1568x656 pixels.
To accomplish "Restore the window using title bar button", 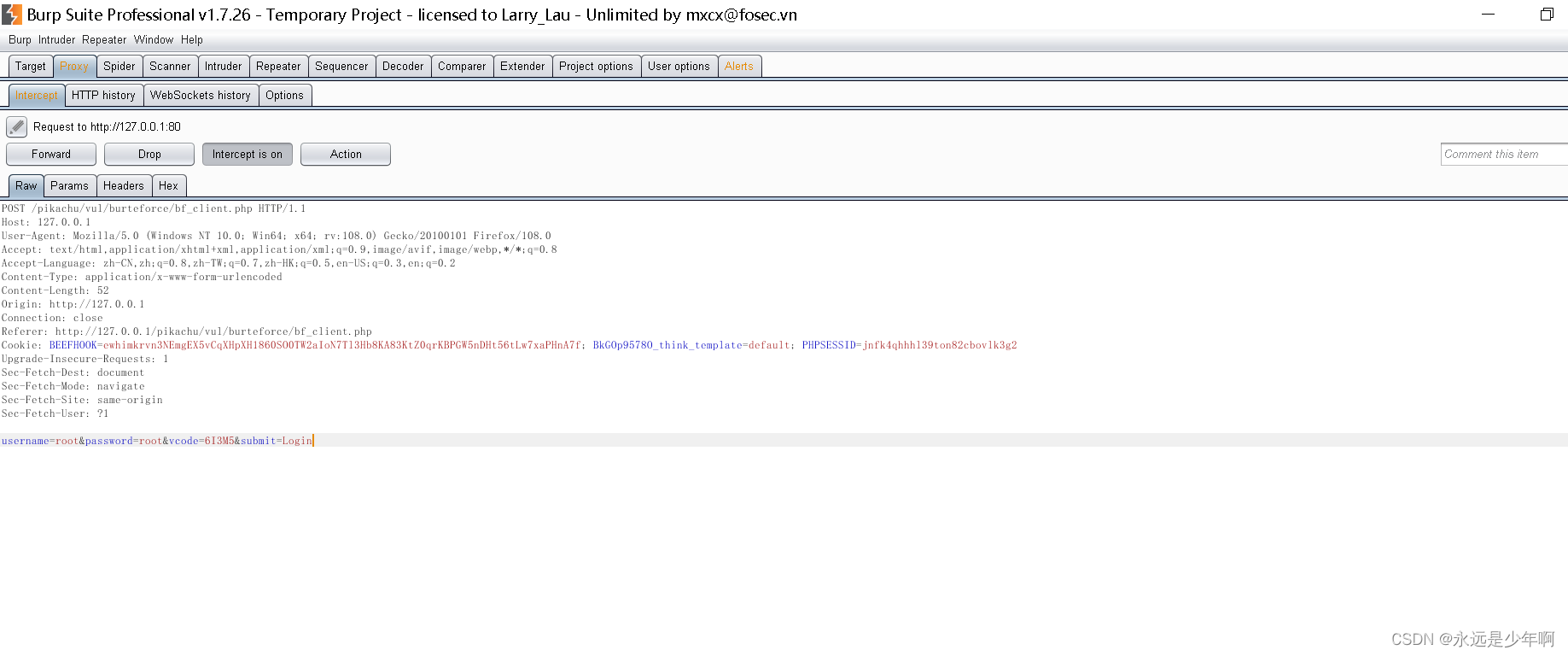I will tap(1546, 15).
